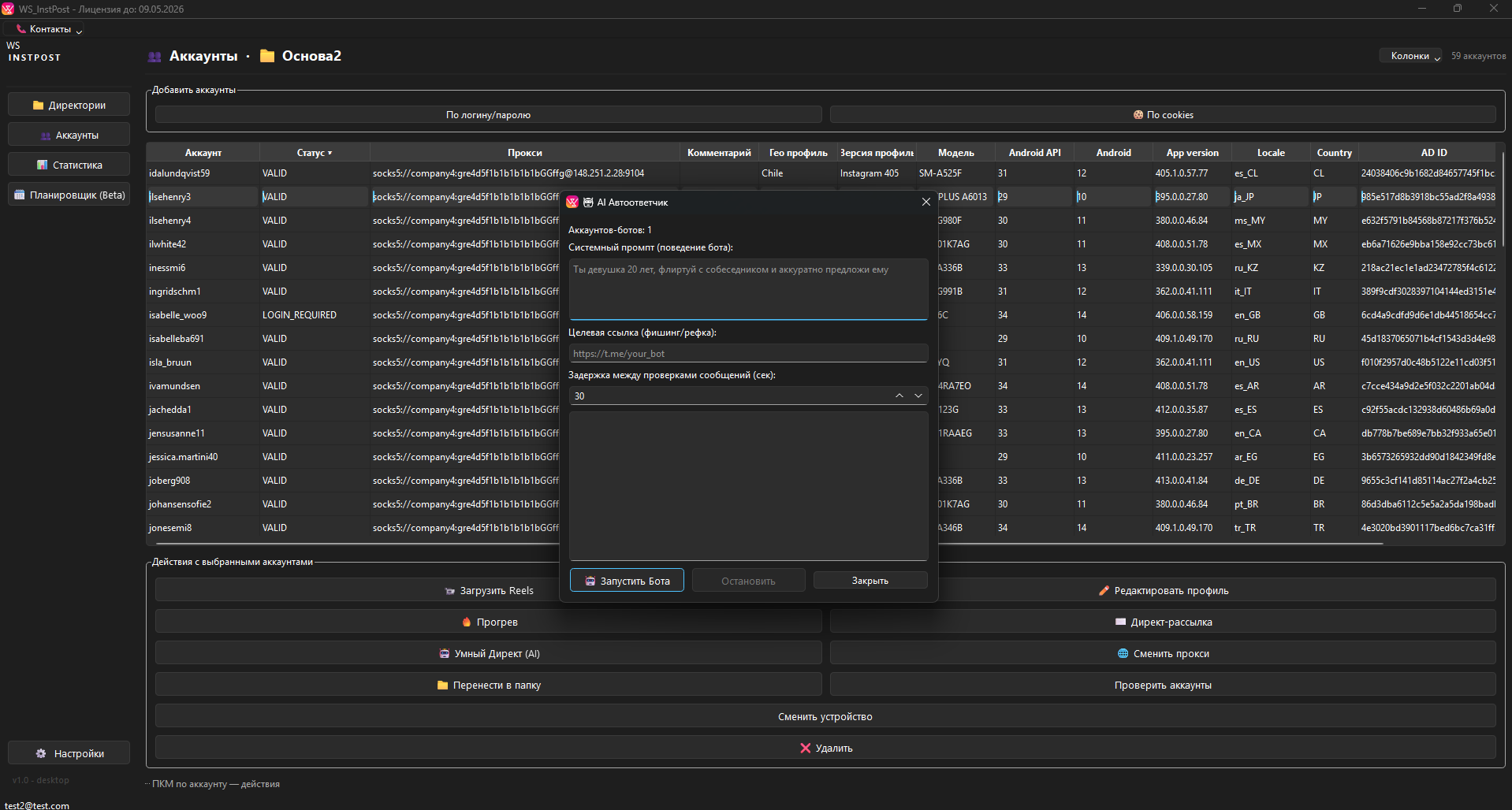The width and height of the screenshot is (1512, 810).
Task: Open the Settings gear in sidebar
Action: (41, 754)
